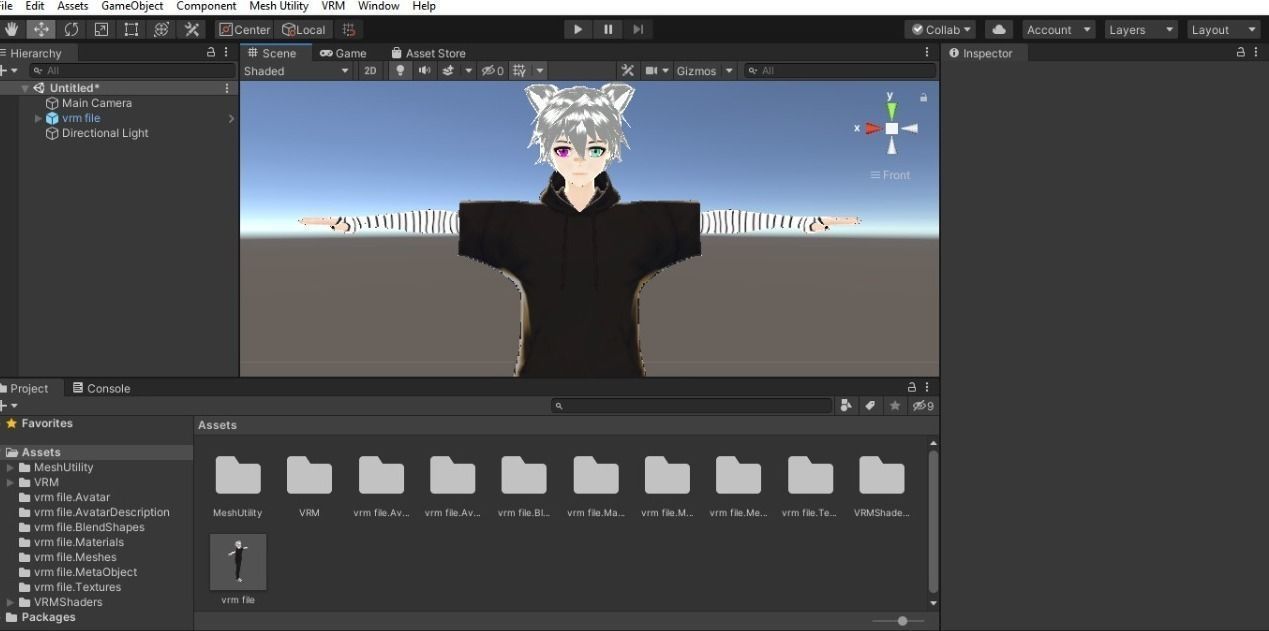1269x631 pixels.
Task: Click the Play button
Action: (x=577, y=30)
